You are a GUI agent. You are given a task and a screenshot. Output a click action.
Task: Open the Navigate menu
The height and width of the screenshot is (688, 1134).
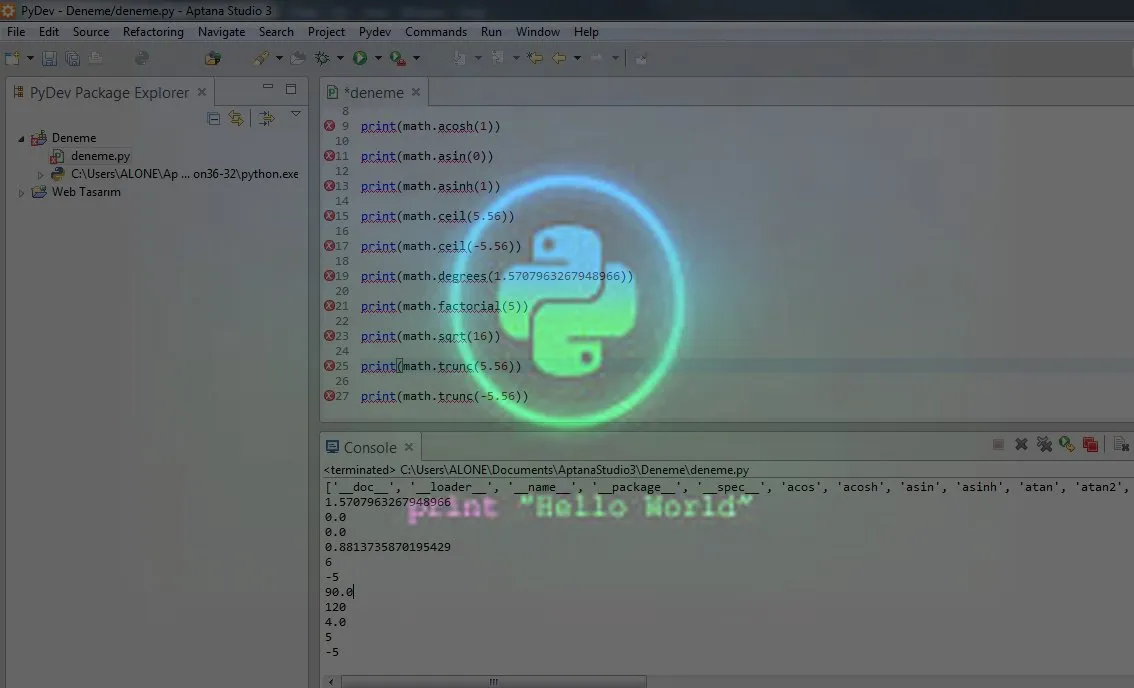point(221,32)
